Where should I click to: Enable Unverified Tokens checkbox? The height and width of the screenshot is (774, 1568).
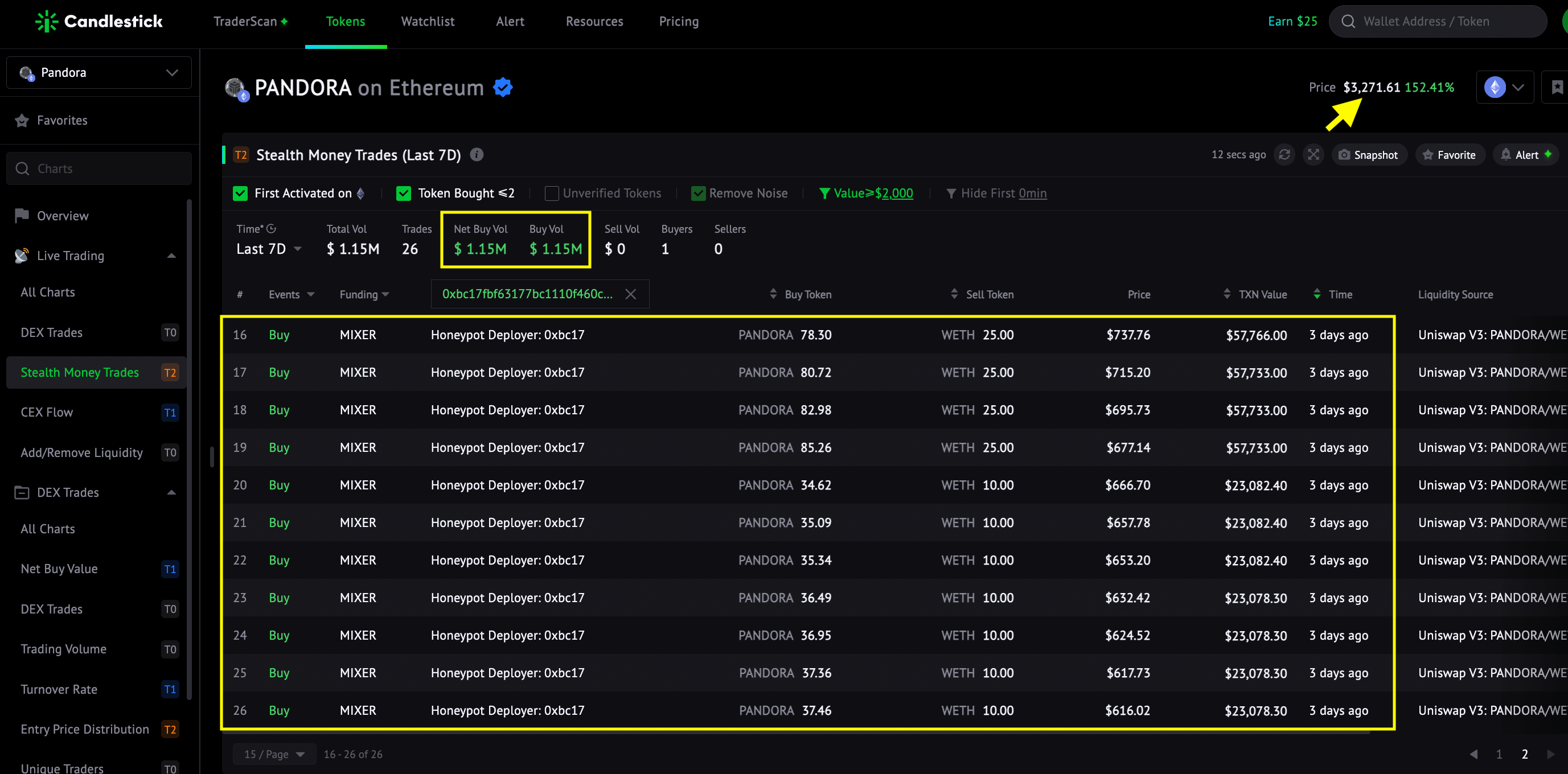552,193
